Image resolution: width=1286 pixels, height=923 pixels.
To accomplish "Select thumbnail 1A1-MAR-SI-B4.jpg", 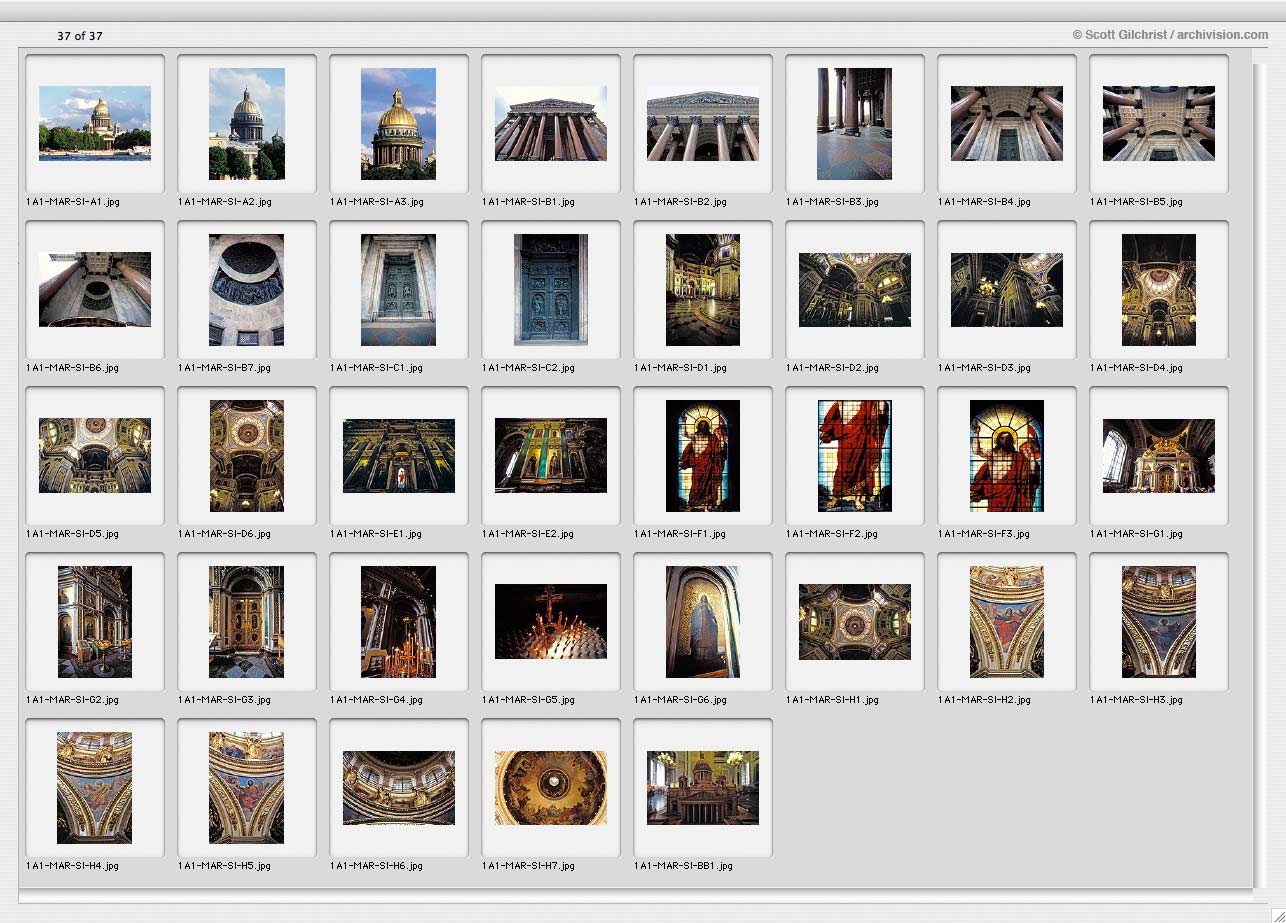I will [1007, 123].
